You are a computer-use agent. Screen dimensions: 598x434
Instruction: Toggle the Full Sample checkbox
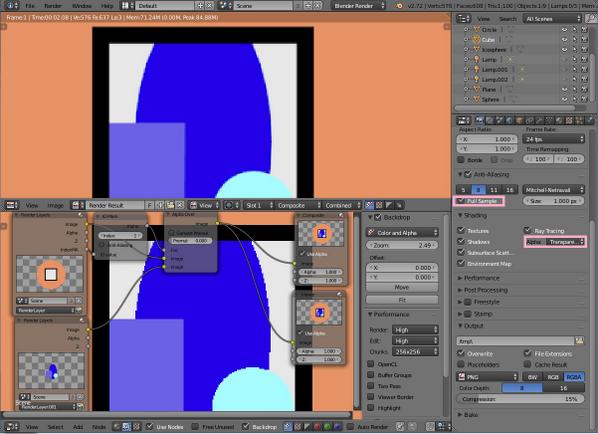click(461, 201)
